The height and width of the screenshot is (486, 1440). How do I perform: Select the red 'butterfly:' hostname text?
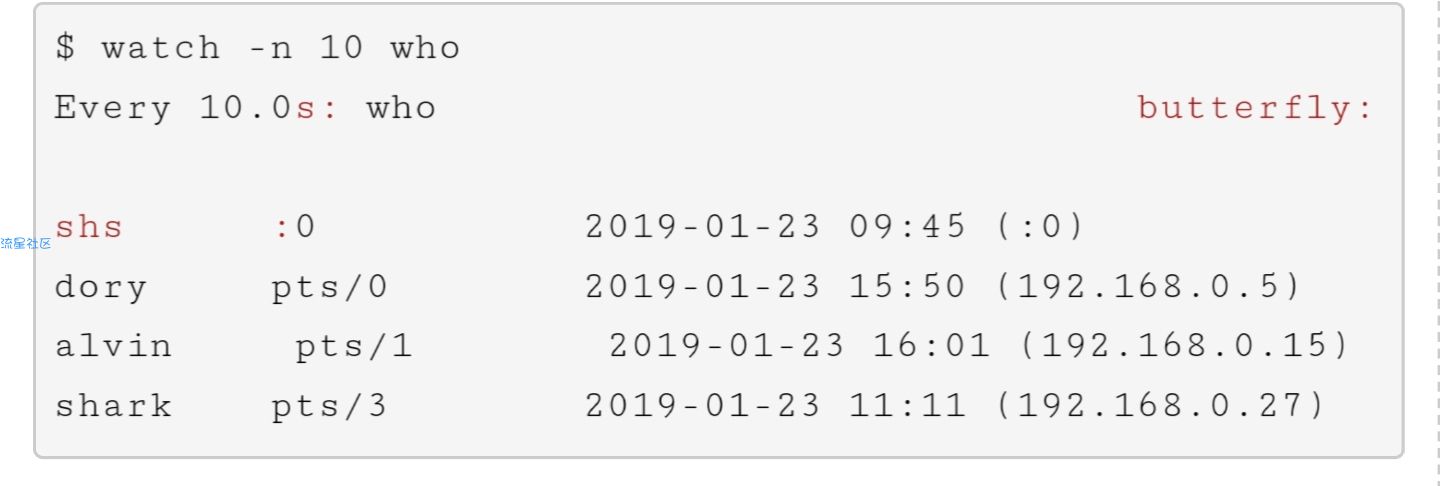[1256, 108]
